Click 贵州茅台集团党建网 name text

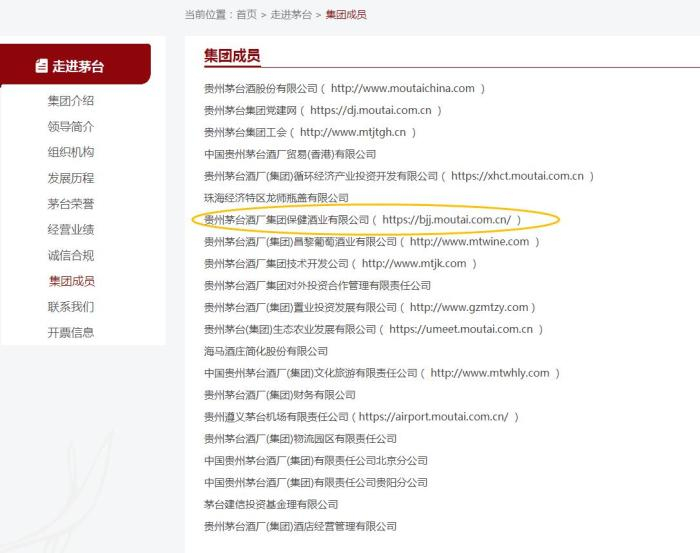tap(250, 110)
